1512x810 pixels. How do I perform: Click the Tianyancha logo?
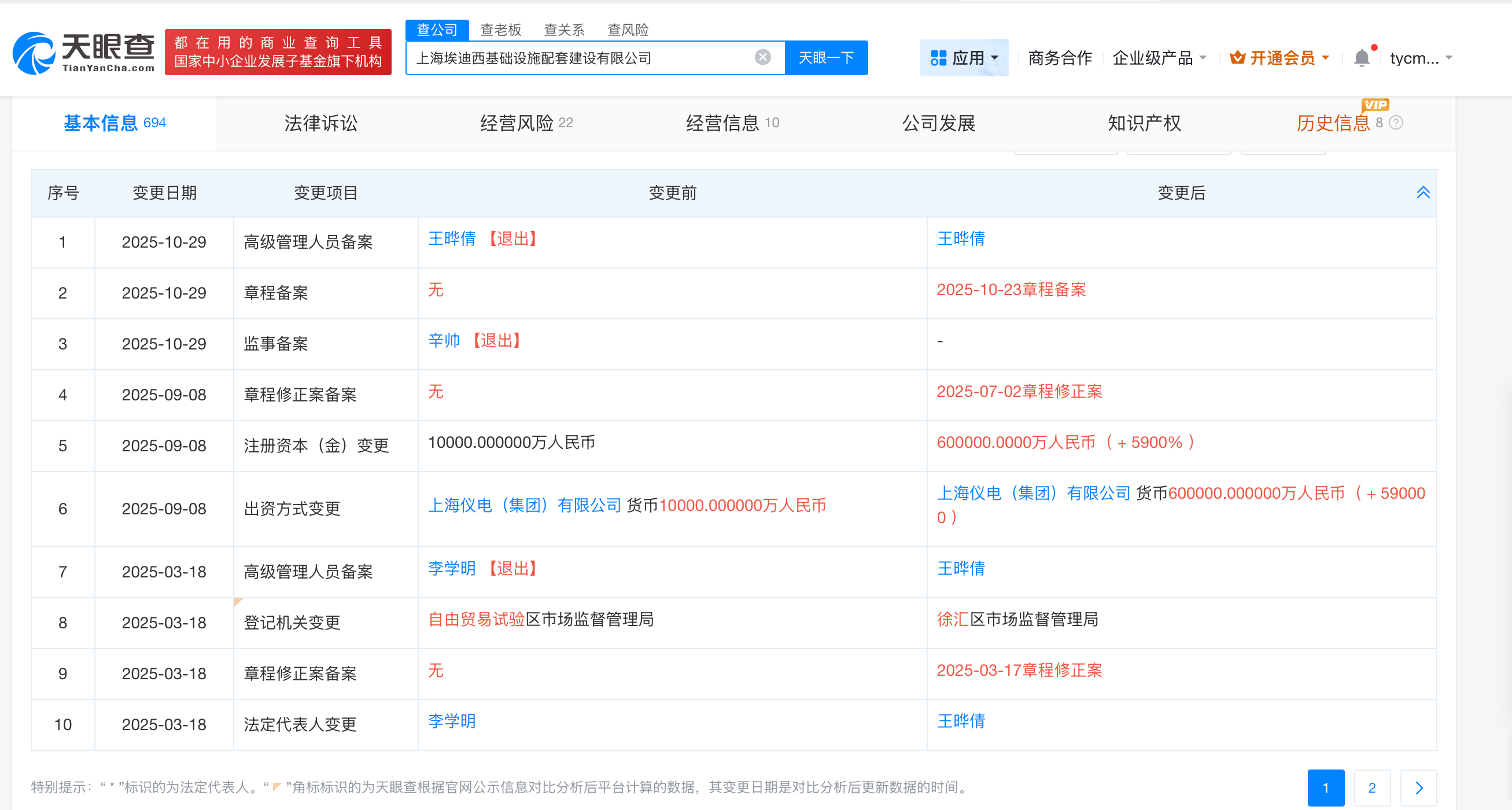pos(84,53)
